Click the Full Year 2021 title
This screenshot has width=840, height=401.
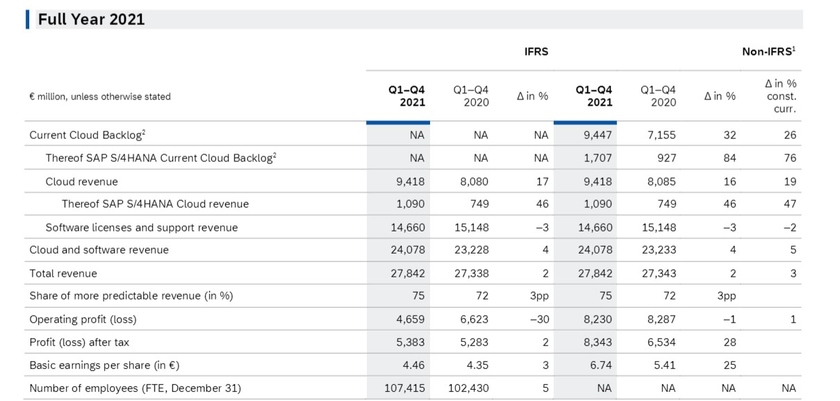point(91,19)
